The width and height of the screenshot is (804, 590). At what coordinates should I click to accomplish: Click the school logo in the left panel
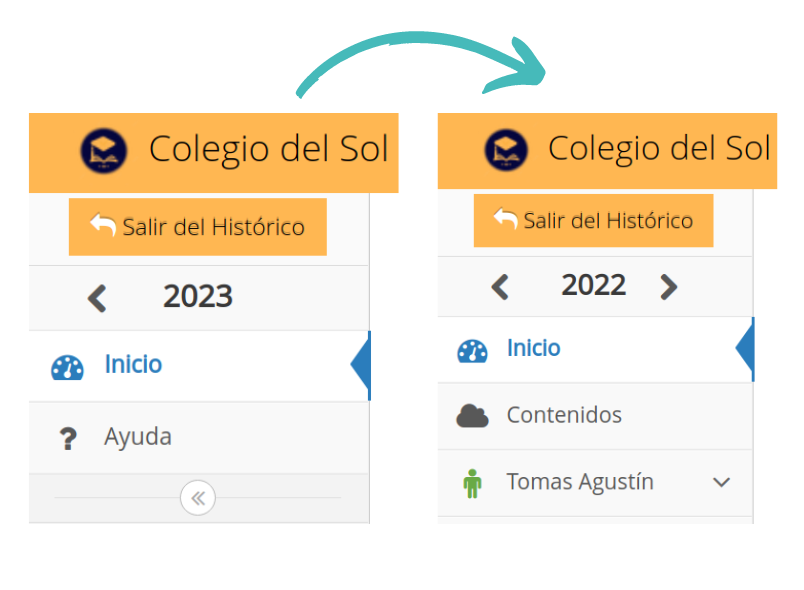click(104, 150)
